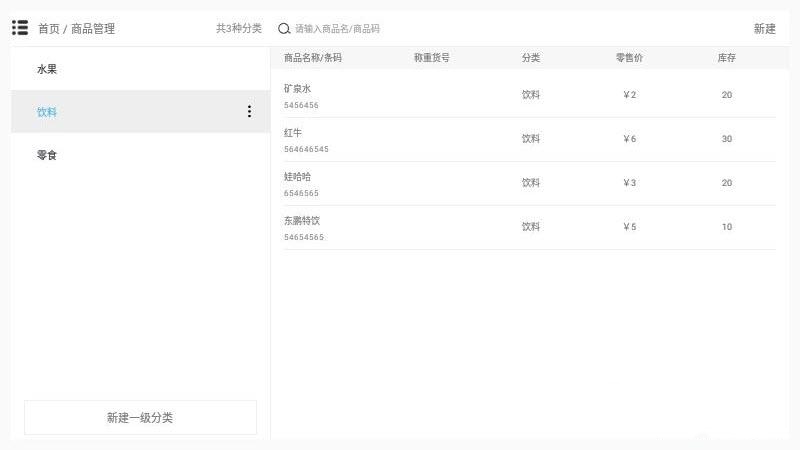The height and width of the screenshot is (450, 800).
Task: Click the 库存 column header
Action: (x=726, y=58)
